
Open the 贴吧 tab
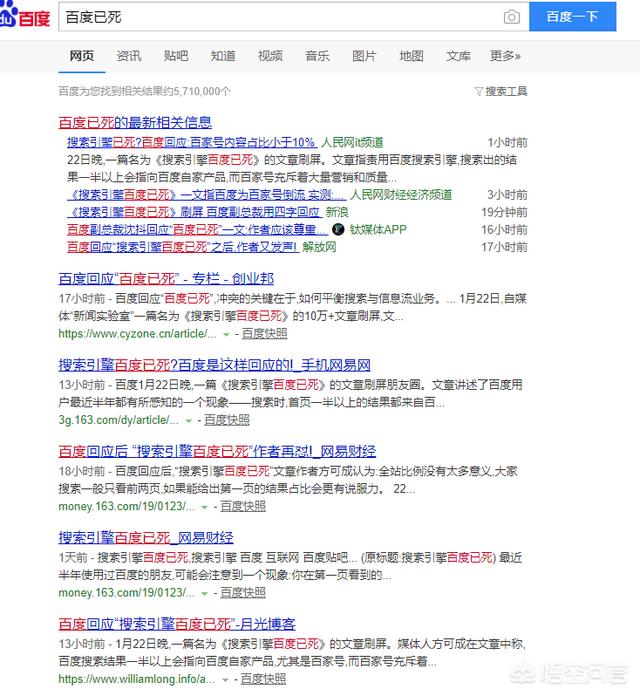pyautogui.click(x=176, y=56)
